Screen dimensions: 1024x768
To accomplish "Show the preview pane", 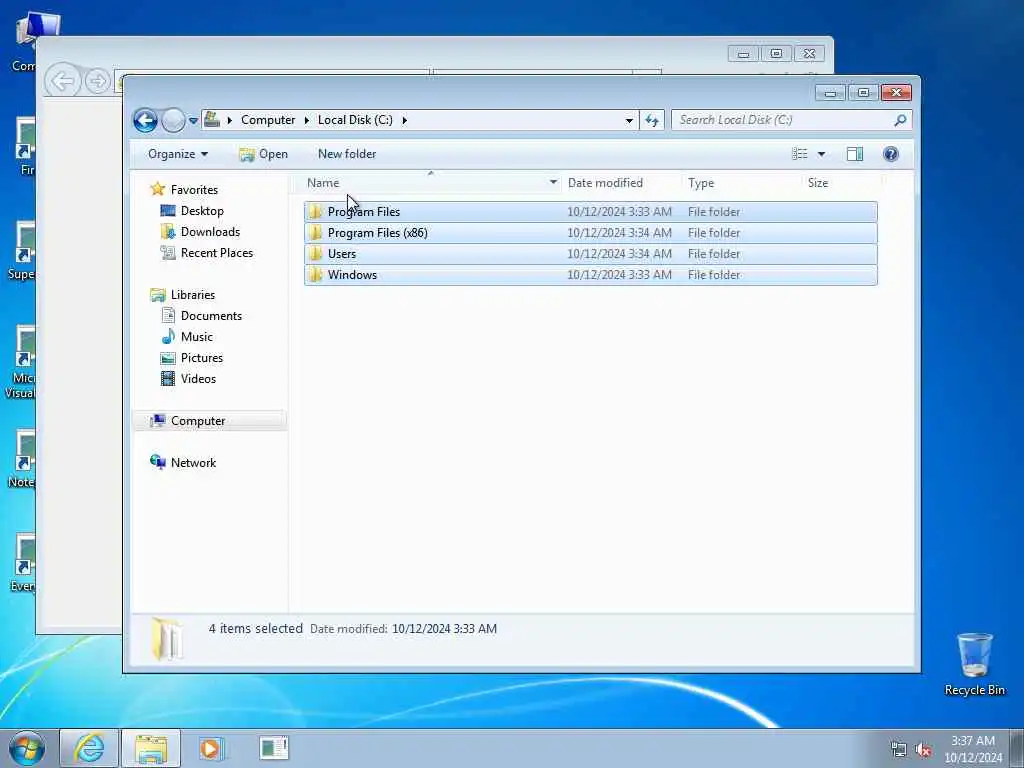I will 855,154.
